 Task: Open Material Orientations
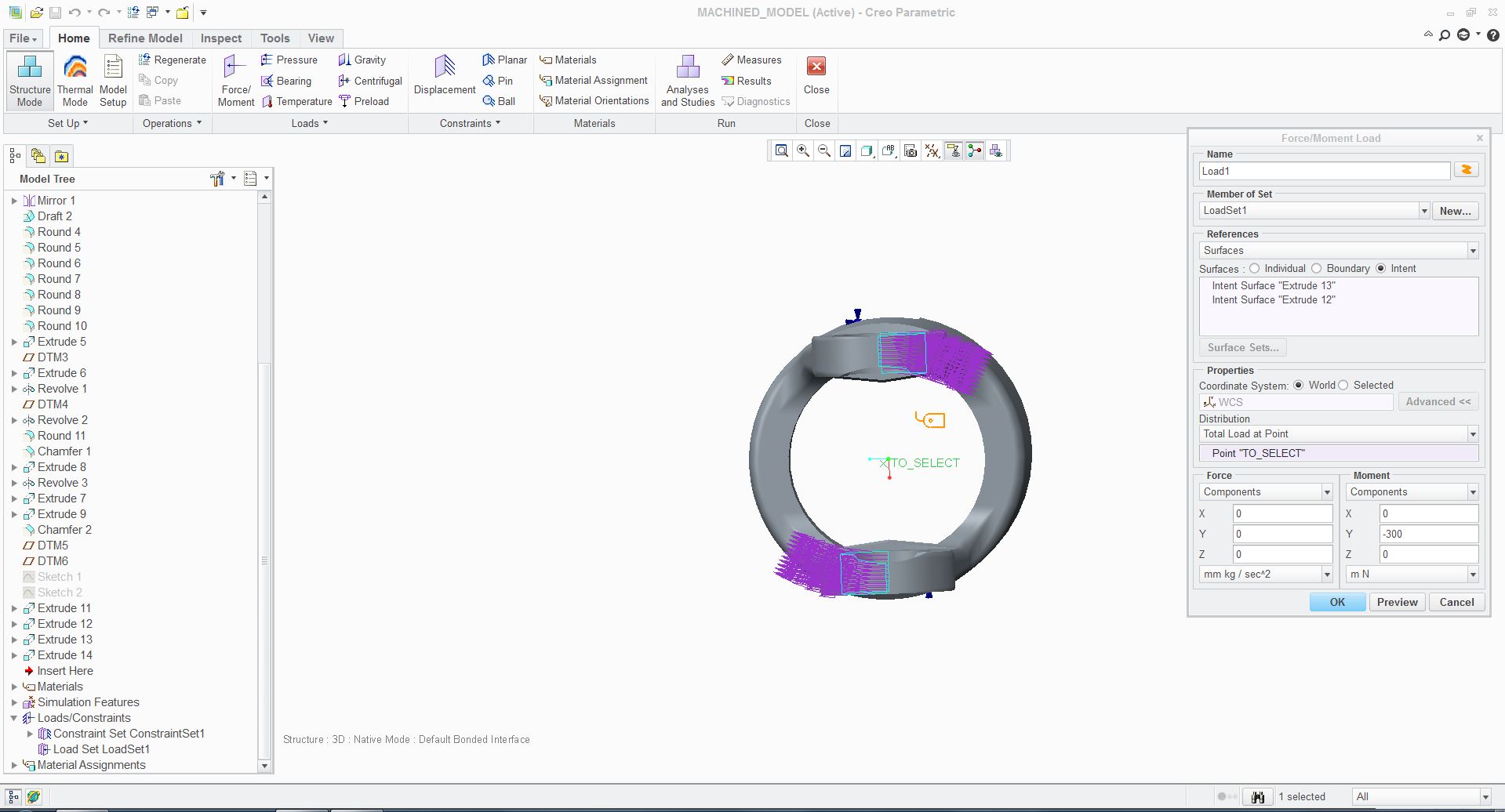[594, 100]
